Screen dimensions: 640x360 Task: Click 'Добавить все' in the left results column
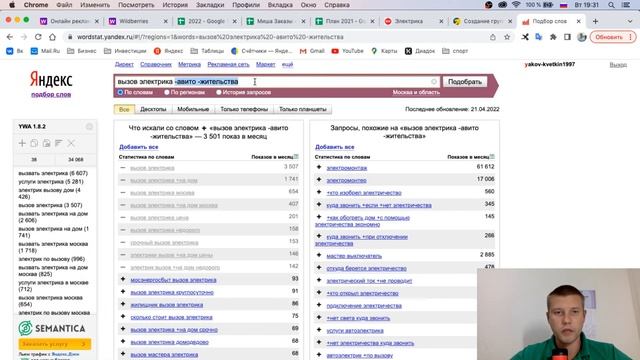tap(138, 147)
